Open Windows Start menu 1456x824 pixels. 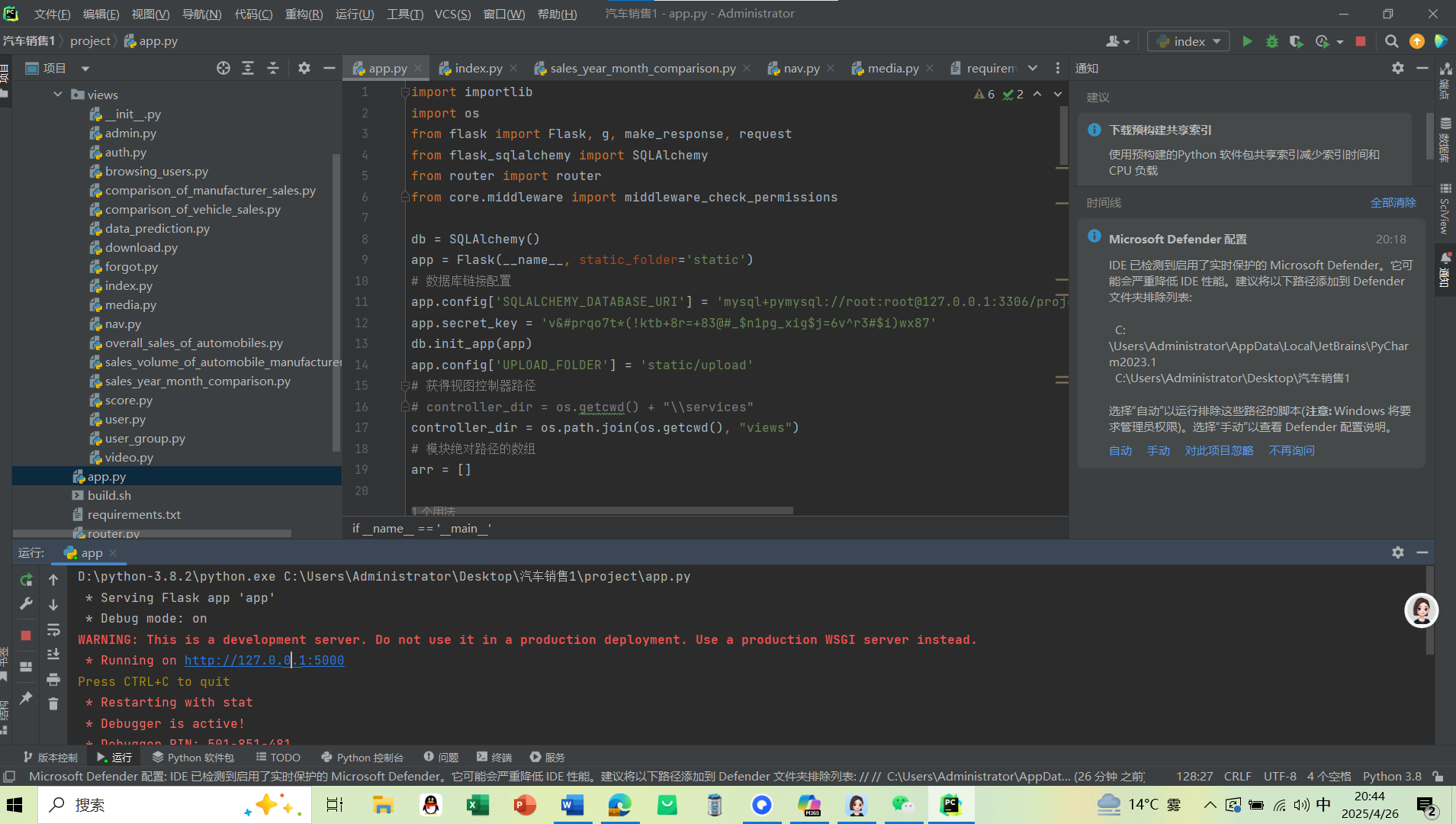[x=14, y=805]
